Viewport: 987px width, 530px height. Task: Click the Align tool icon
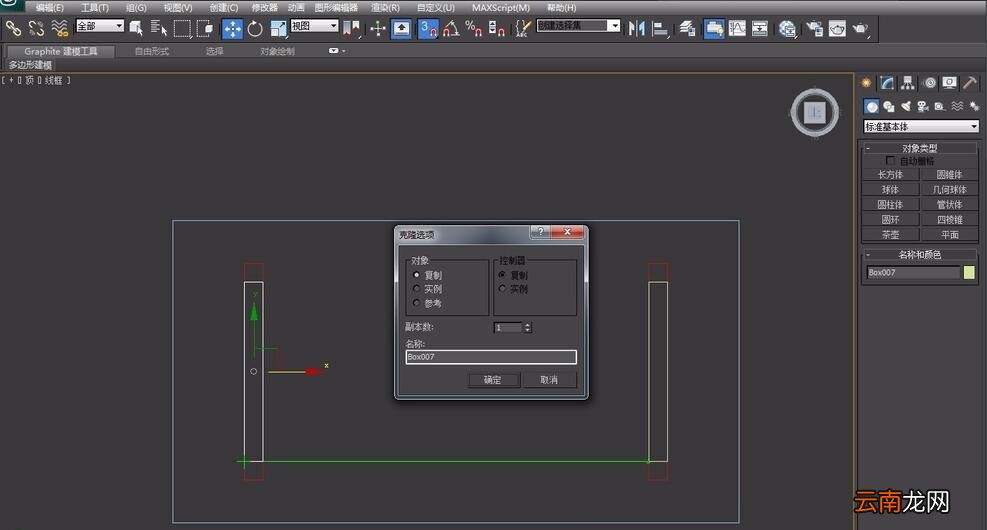click(x=660, y=28)
